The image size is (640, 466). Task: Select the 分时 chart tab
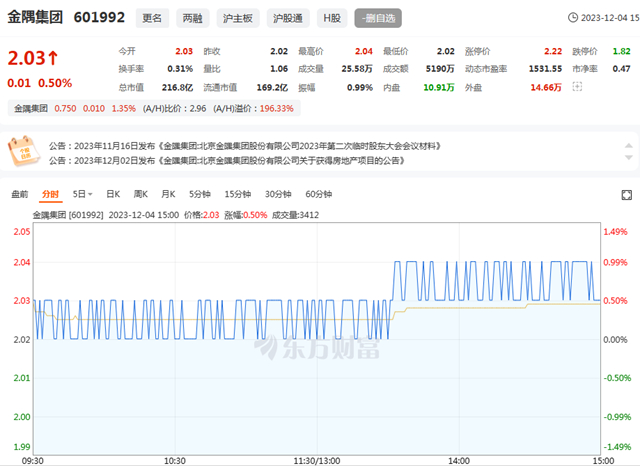coord(51,194)
